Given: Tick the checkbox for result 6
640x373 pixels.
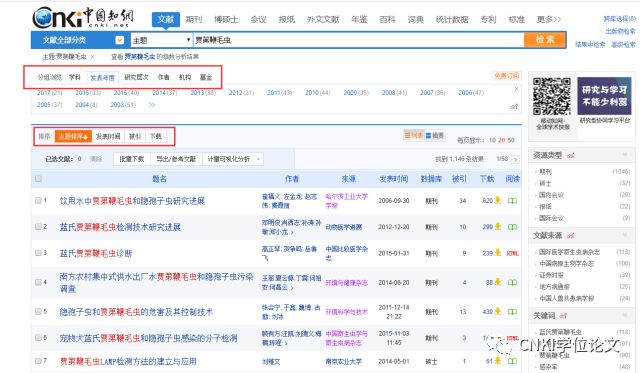Looking at the screenshot, I should [x=38, y=337].
